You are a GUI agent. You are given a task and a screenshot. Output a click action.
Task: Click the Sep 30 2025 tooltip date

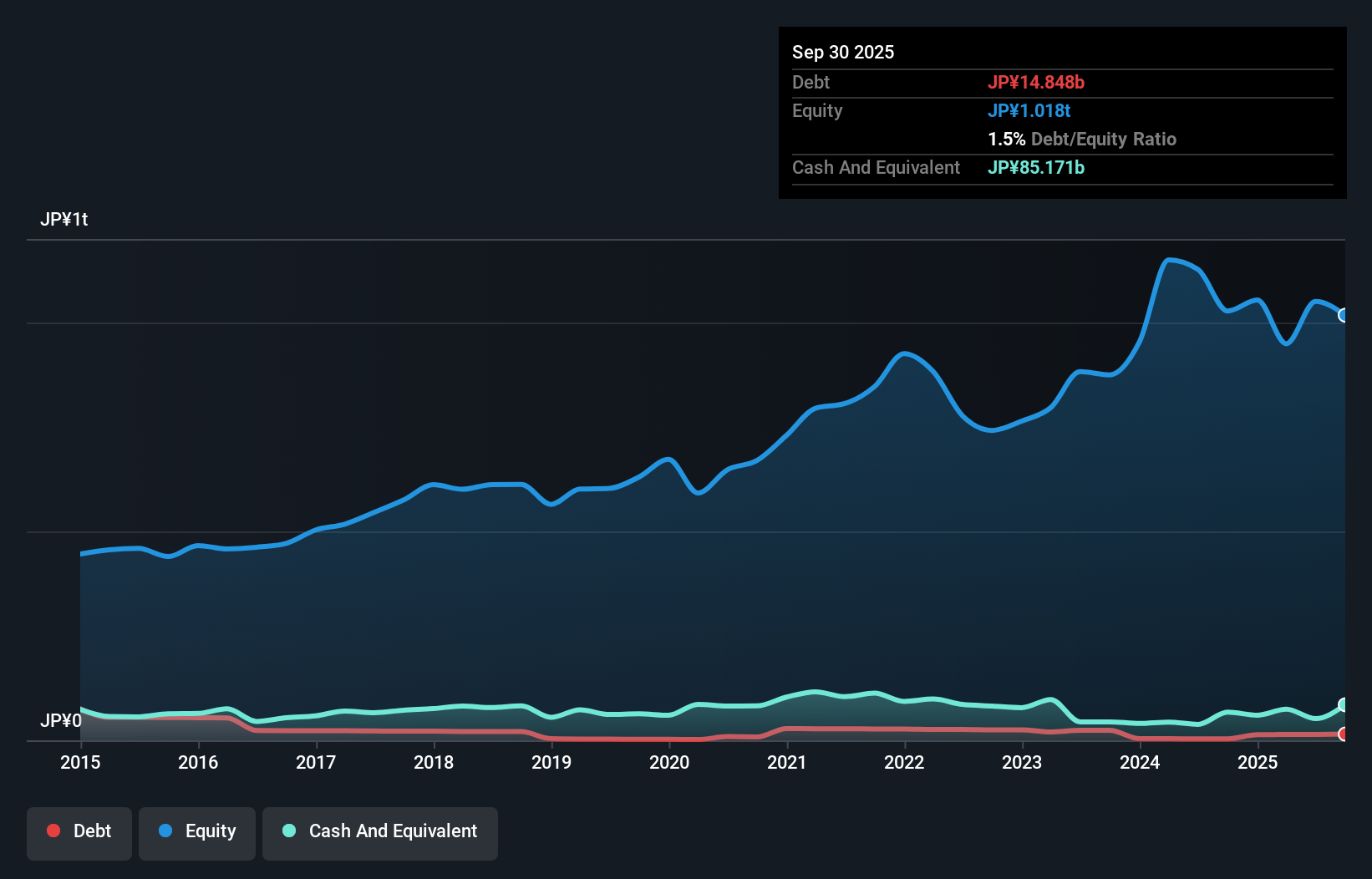coord(843,52)
